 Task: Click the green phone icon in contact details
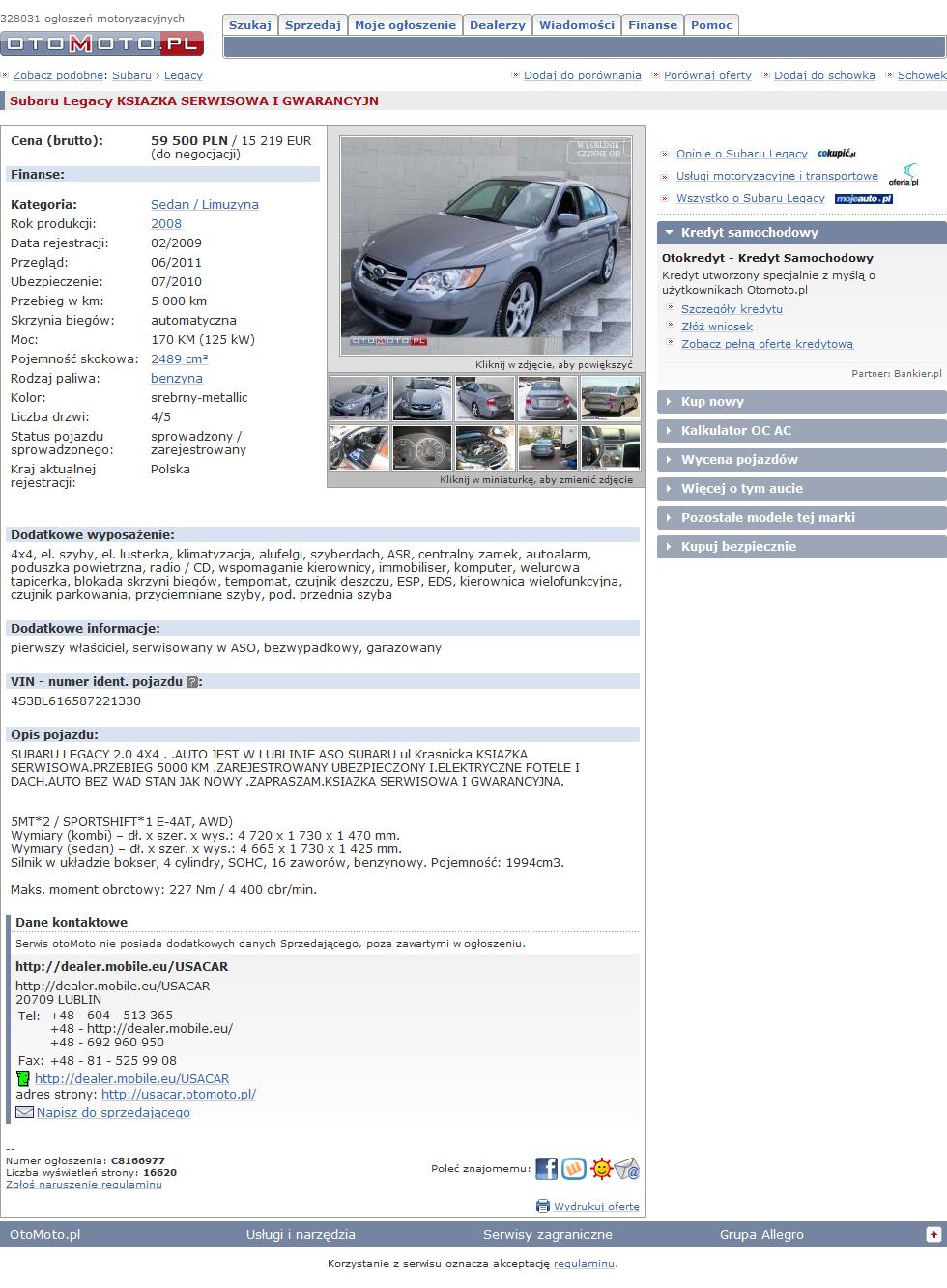click(x=23, y=1078)
